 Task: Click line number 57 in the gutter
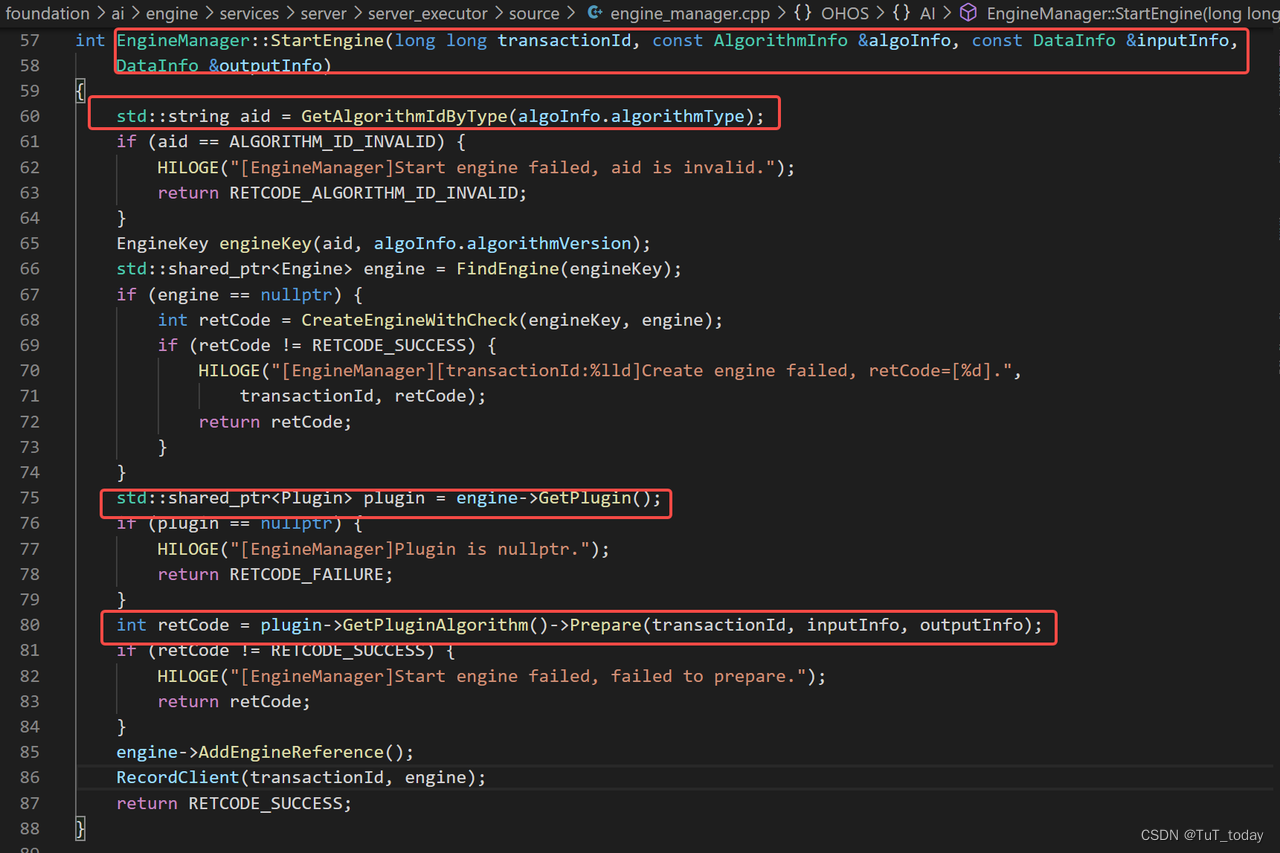(29, 40)
